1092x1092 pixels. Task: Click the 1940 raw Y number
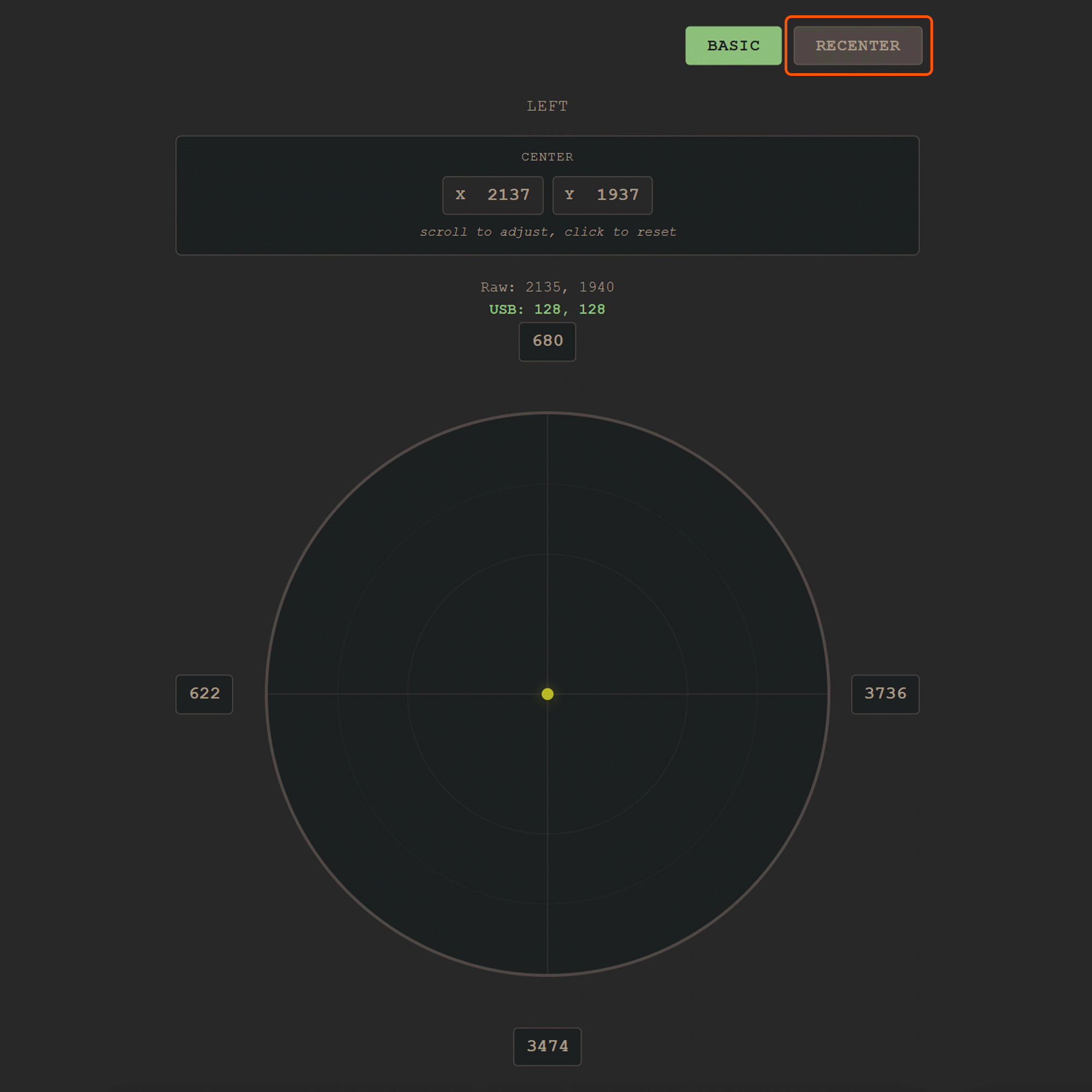[596, 287]
